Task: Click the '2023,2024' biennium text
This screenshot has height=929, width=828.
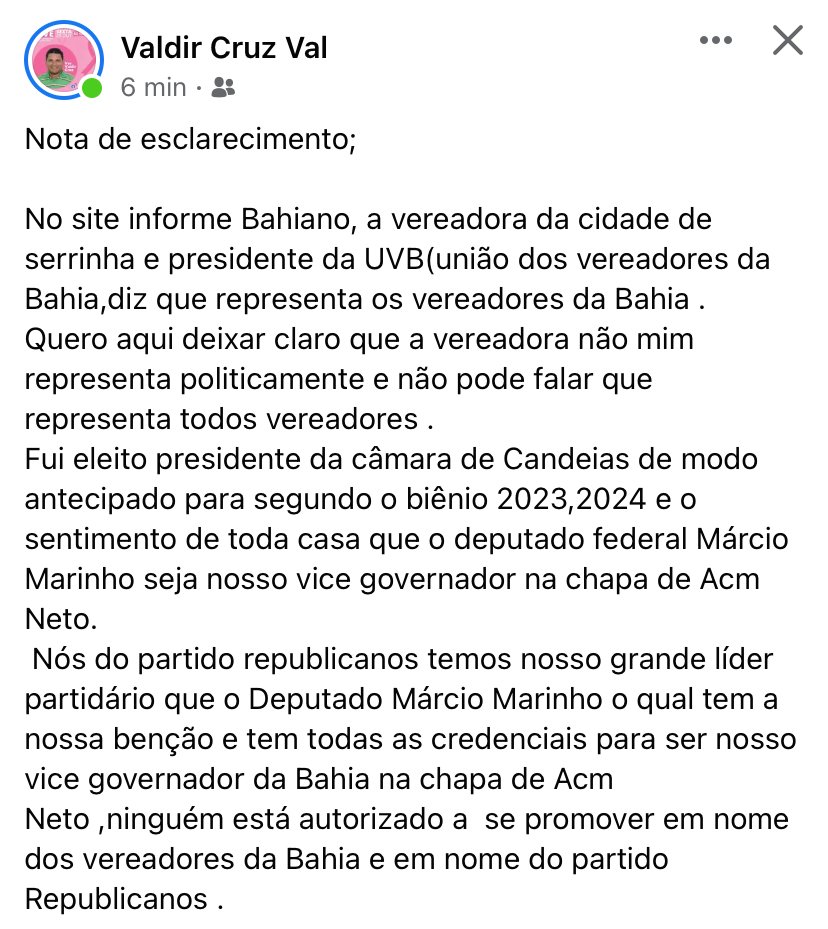Action: [571, 499]
